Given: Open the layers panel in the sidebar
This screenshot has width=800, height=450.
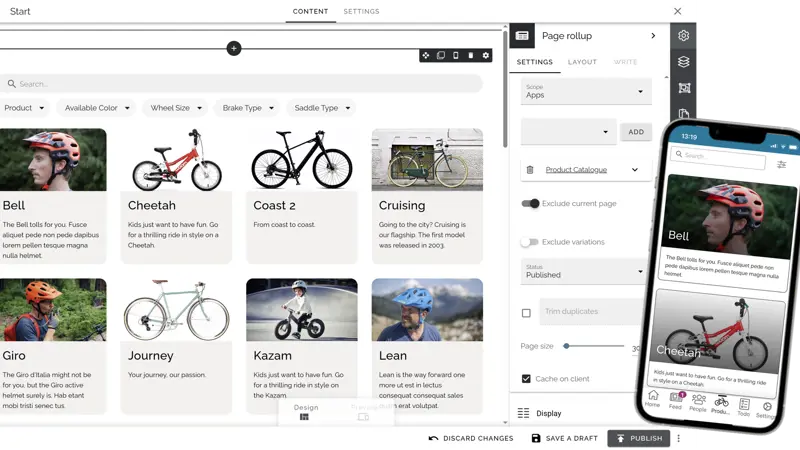Looking at the screenshot, I should coord(684,62).
